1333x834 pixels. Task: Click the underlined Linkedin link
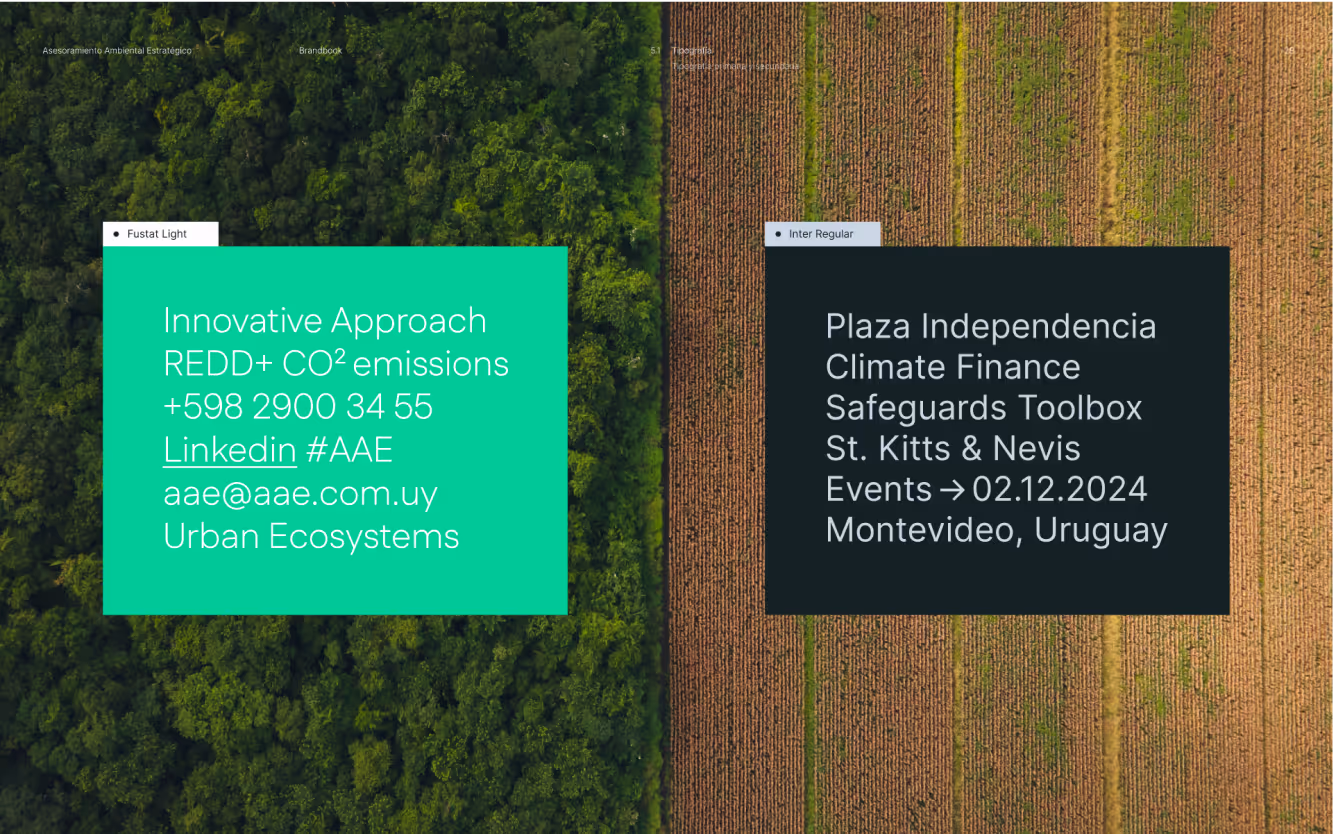pyautogui.click(x=230, y=451)
